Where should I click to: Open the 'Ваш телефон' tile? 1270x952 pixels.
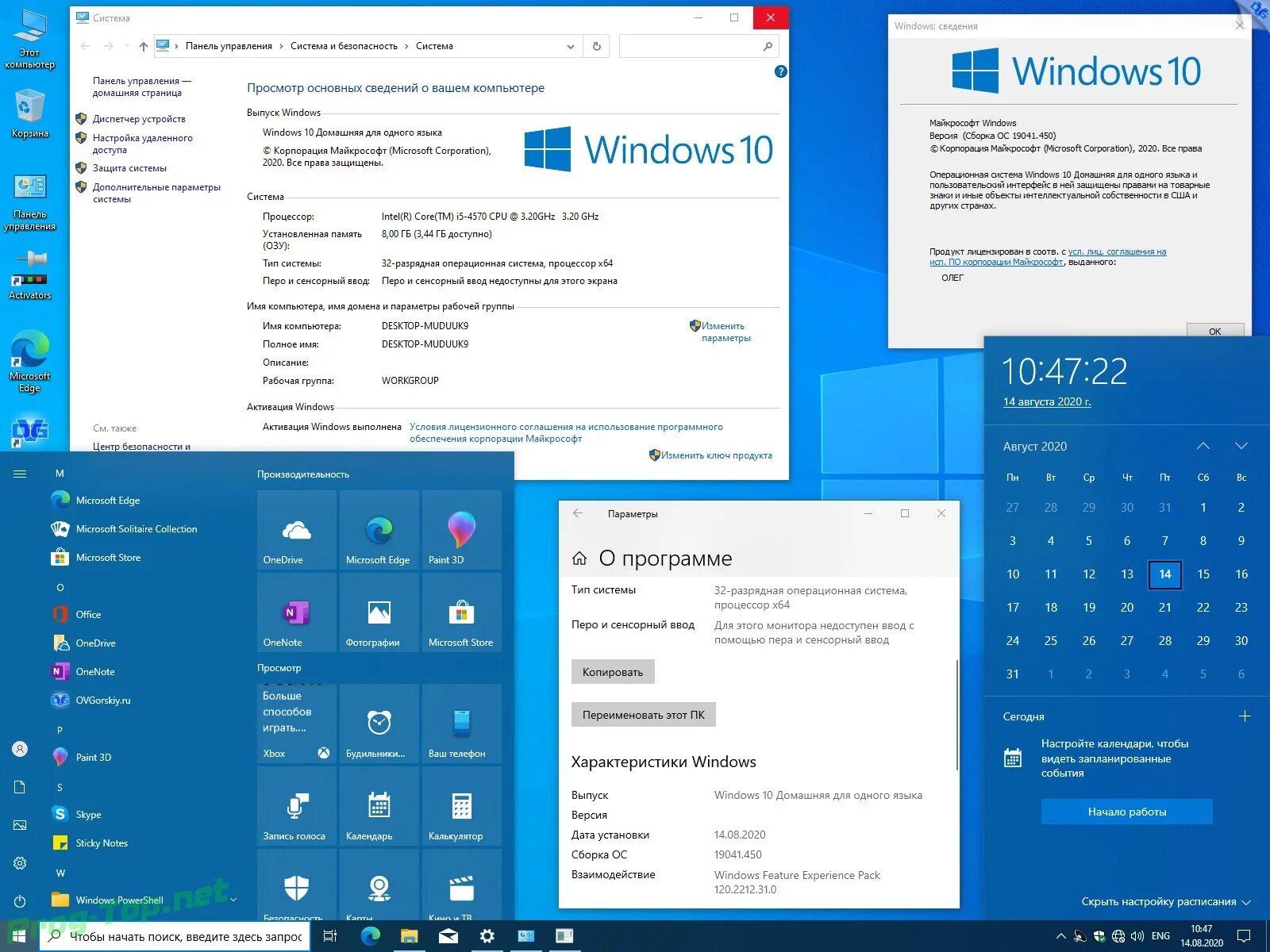click(x=462, y=724)
